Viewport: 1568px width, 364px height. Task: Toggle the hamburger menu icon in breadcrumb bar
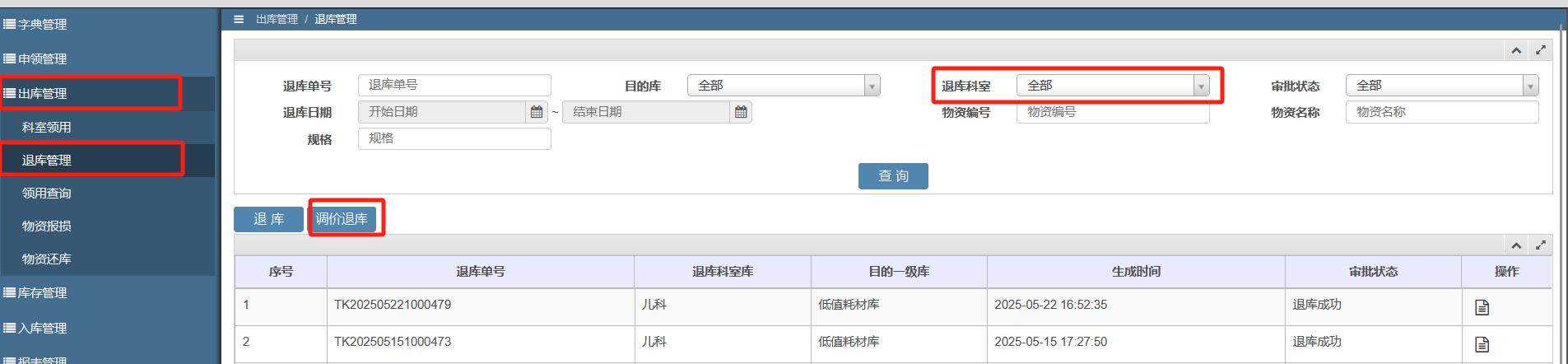coord(239,19)
